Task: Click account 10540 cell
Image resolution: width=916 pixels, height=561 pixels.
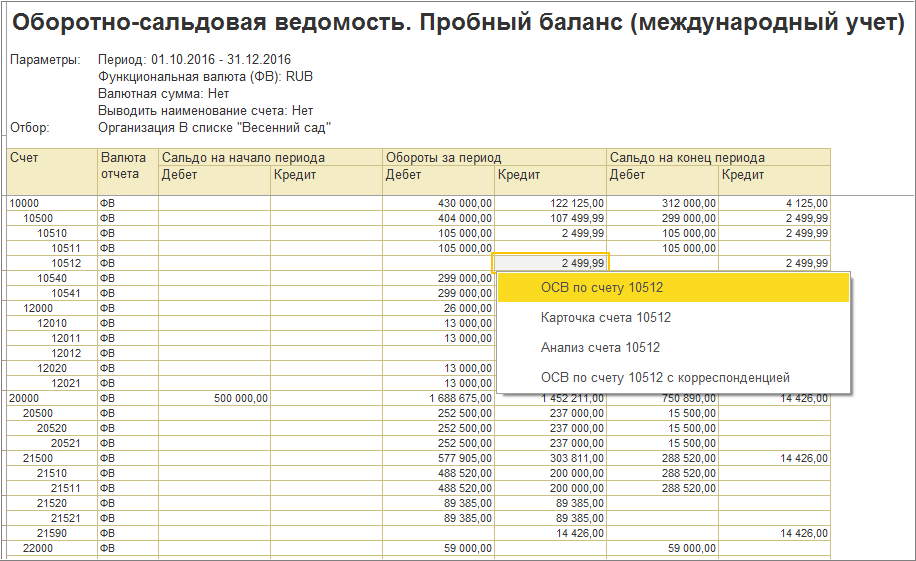Action: pyautogui.click(x=52, y=278)
